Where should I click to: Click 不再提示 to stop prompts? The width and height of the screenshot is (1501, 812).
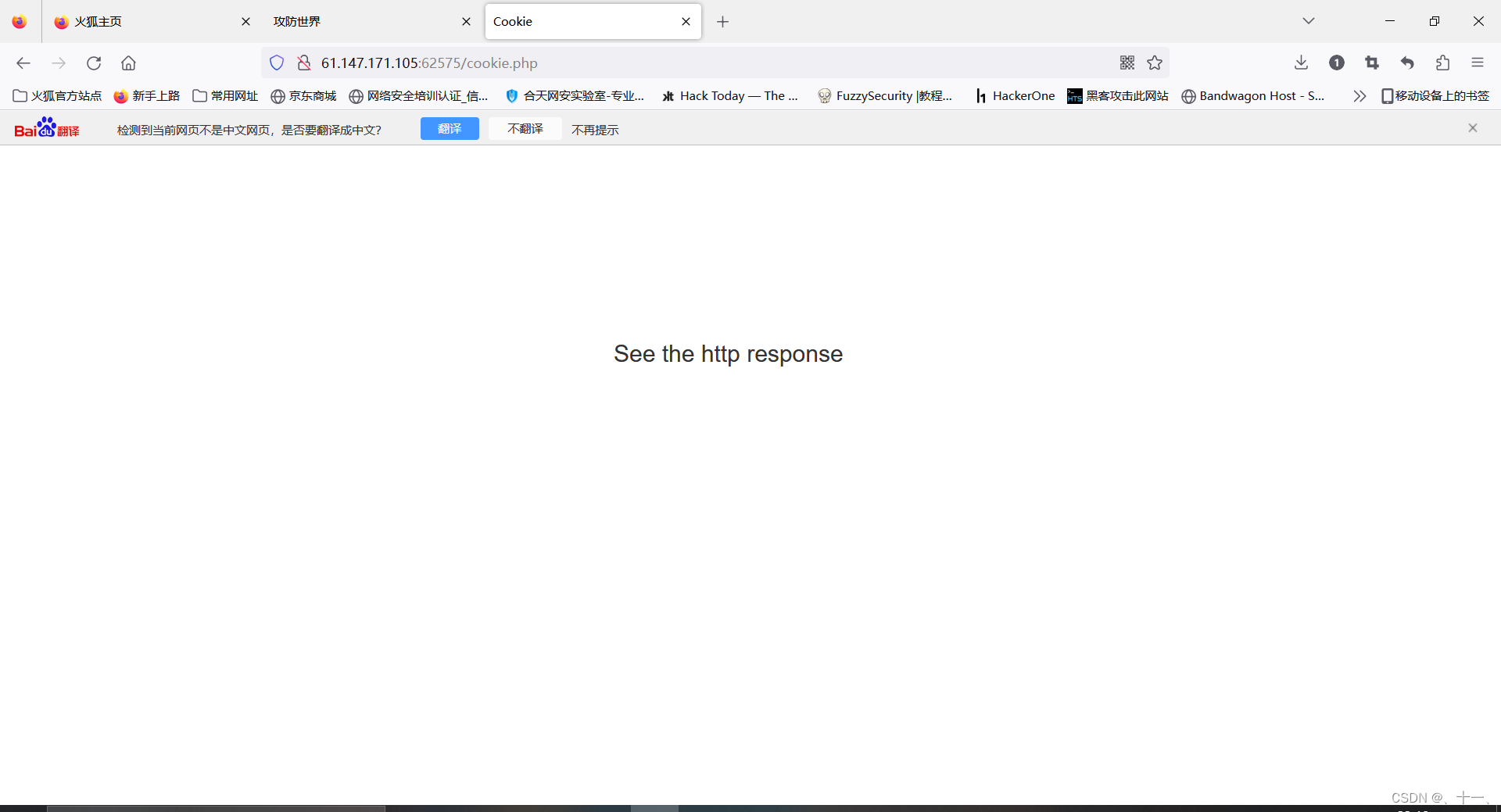595,130
